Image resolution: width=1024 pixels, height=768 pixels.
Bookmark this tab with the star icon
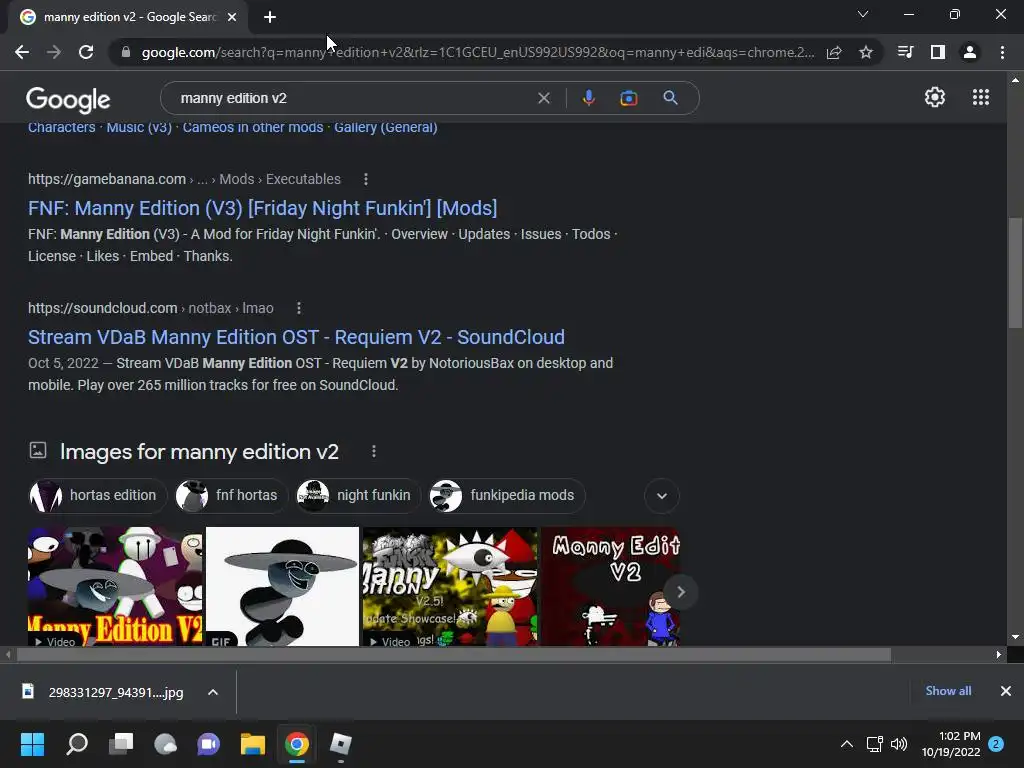(x=866, y=52)
